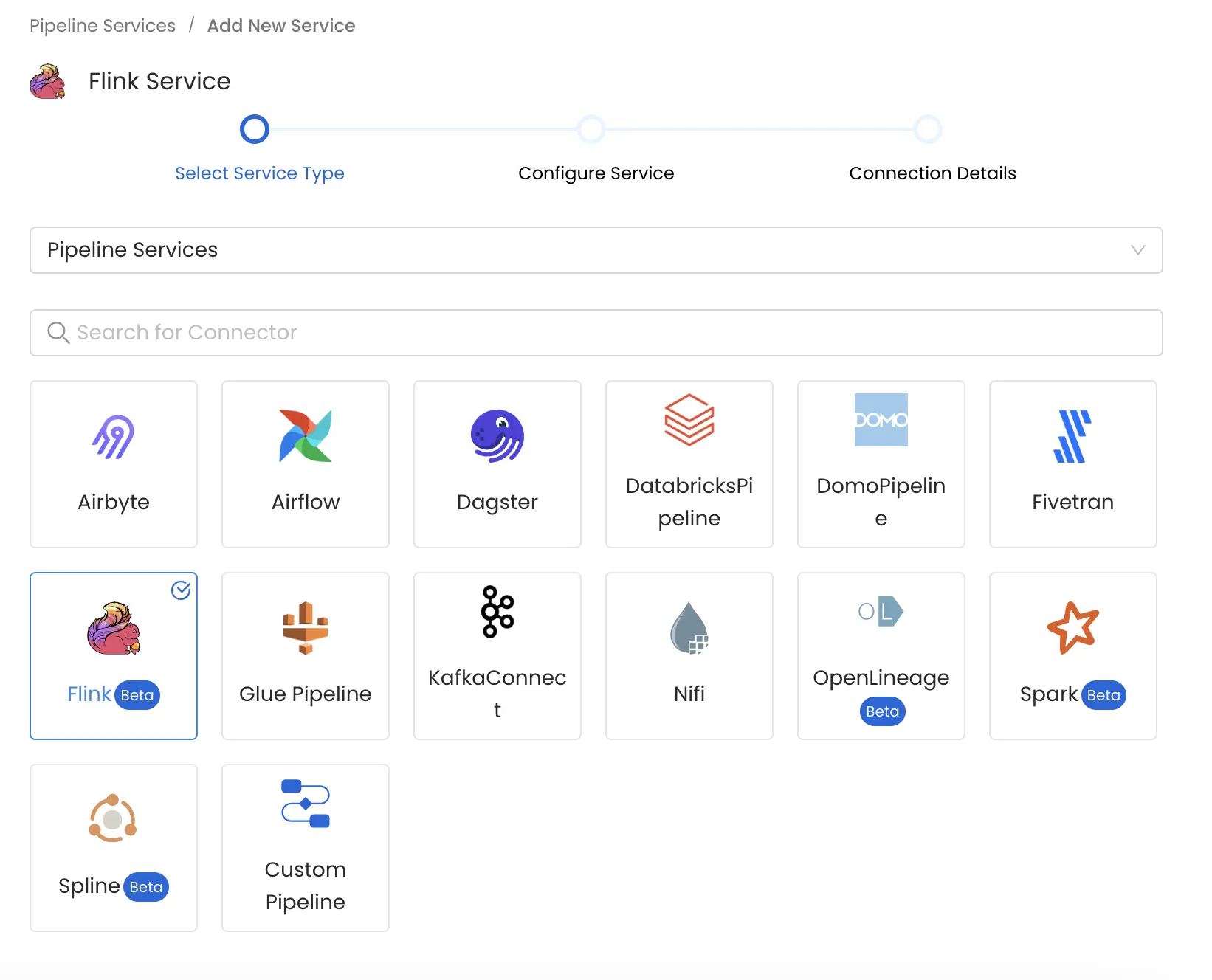Open Pipeline Services breadcrumb link
The image size is (1212, 980).
103,26
